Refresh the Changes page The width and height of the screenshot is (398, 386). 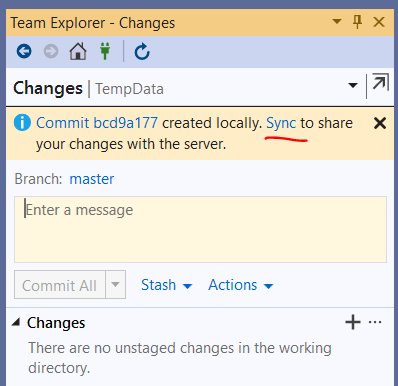tap(142, 52)
